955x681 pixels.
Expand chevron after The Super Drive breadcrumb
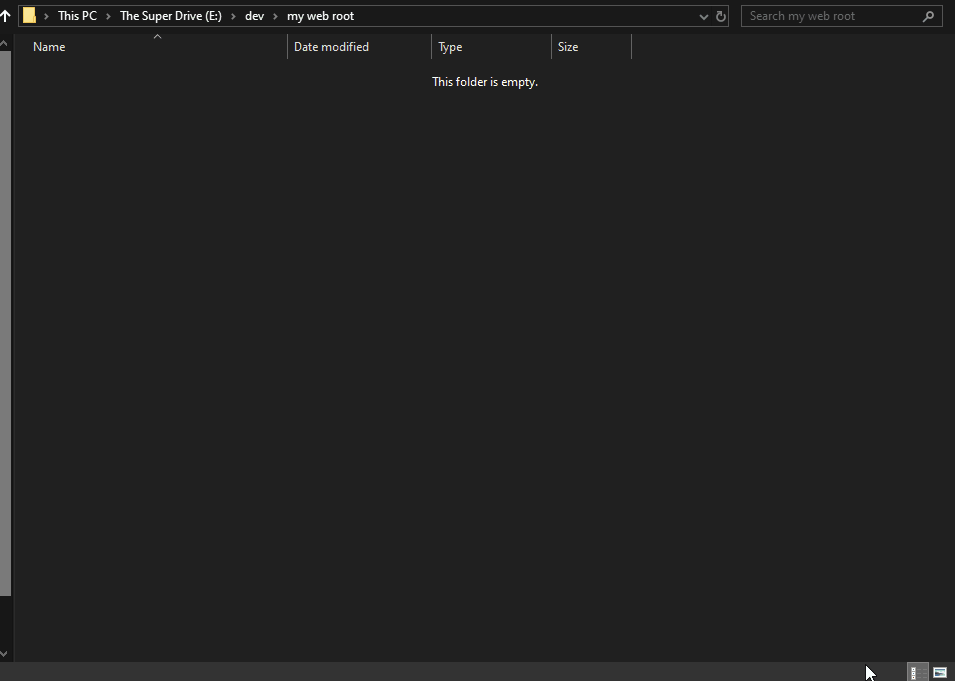tap(233, 16)
